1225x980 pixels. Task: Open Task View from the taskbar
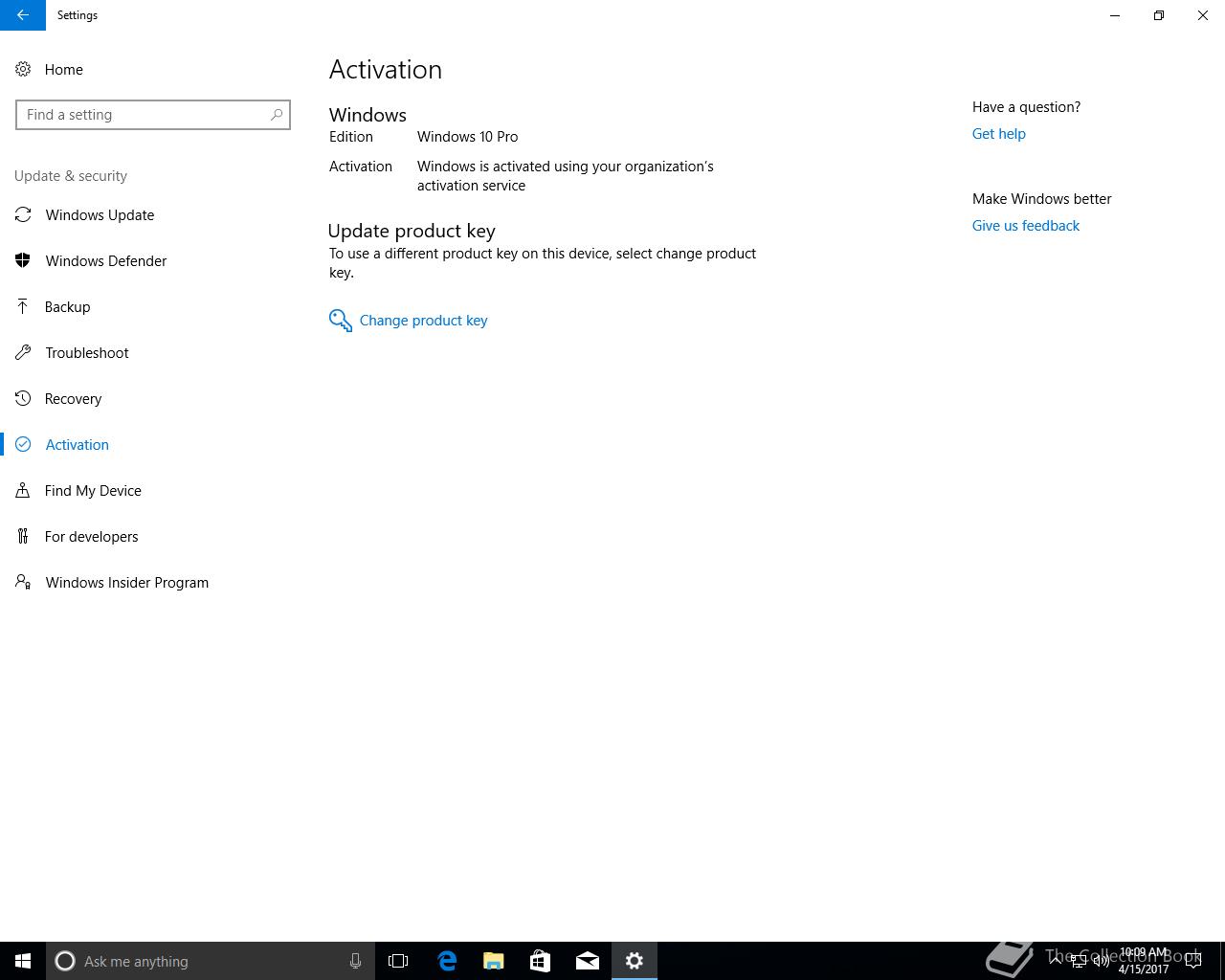(398, 961)
